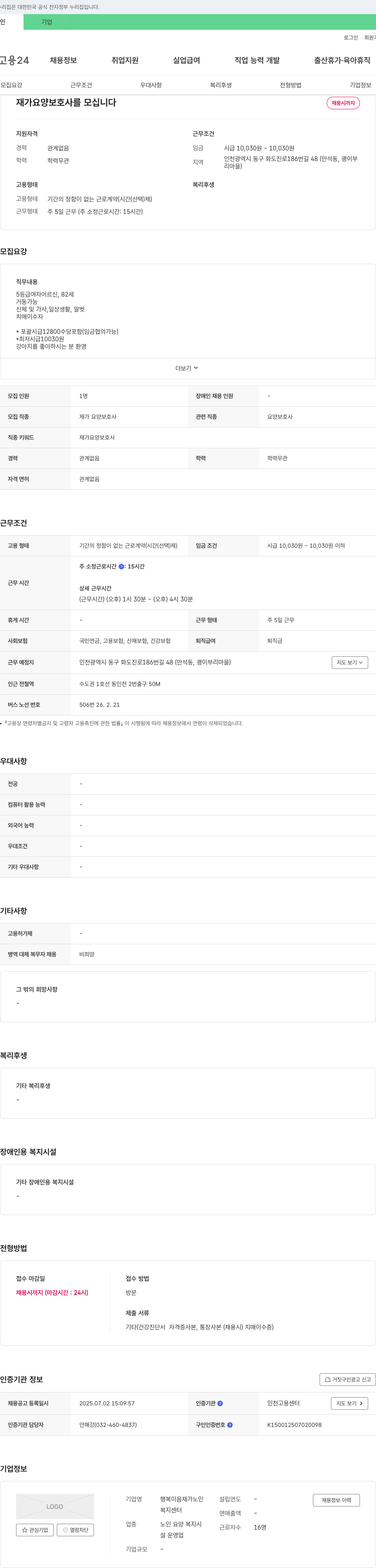The width and height of the screenshot is (376, 1568).
Task: Click help icon next to 인증기관
Action: tap(220, 1403)
